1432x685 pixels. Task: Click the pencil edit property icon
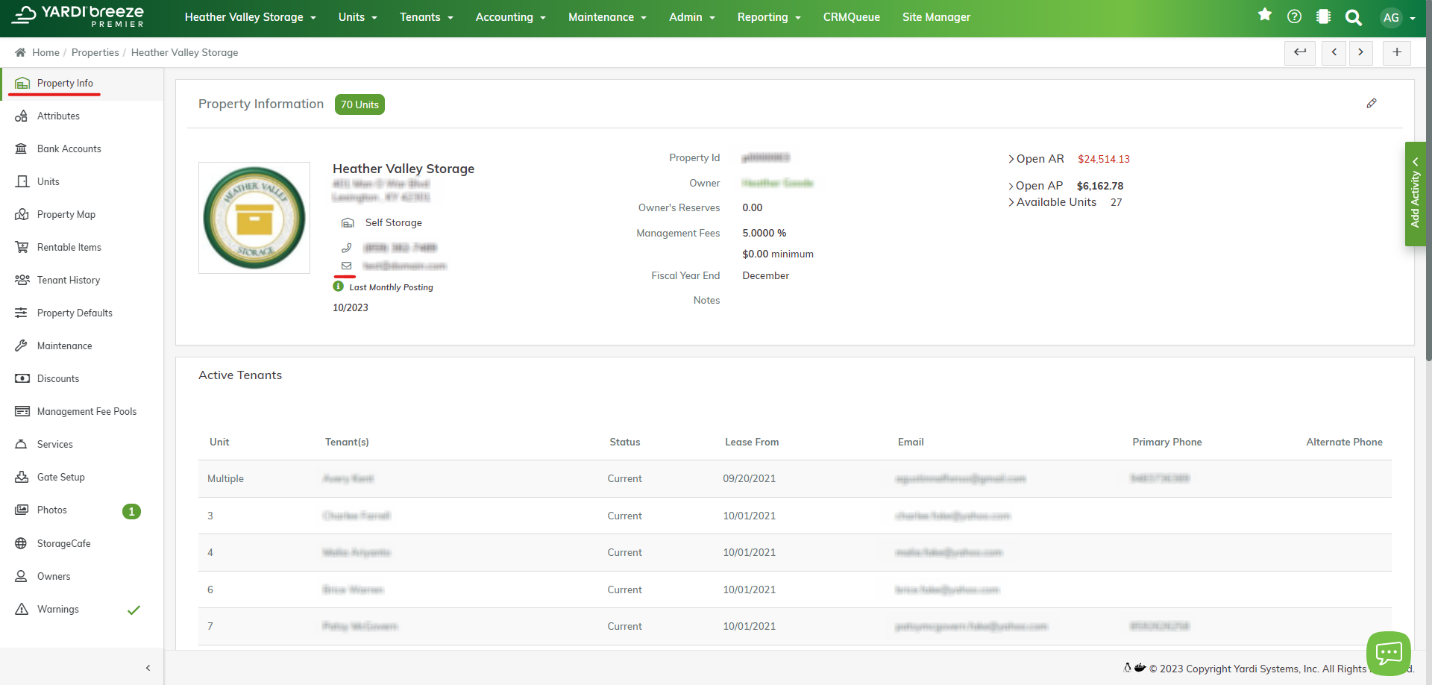(1371, 103)
